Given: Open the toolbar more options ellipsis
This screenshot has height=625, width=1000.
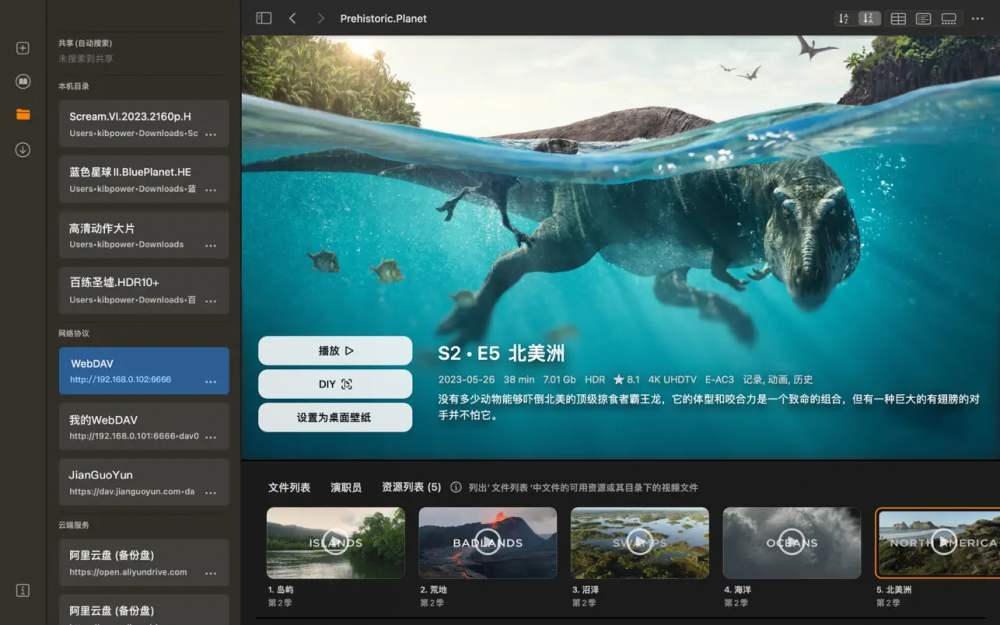Looking at the screenshot, I should tap(978, 18).
